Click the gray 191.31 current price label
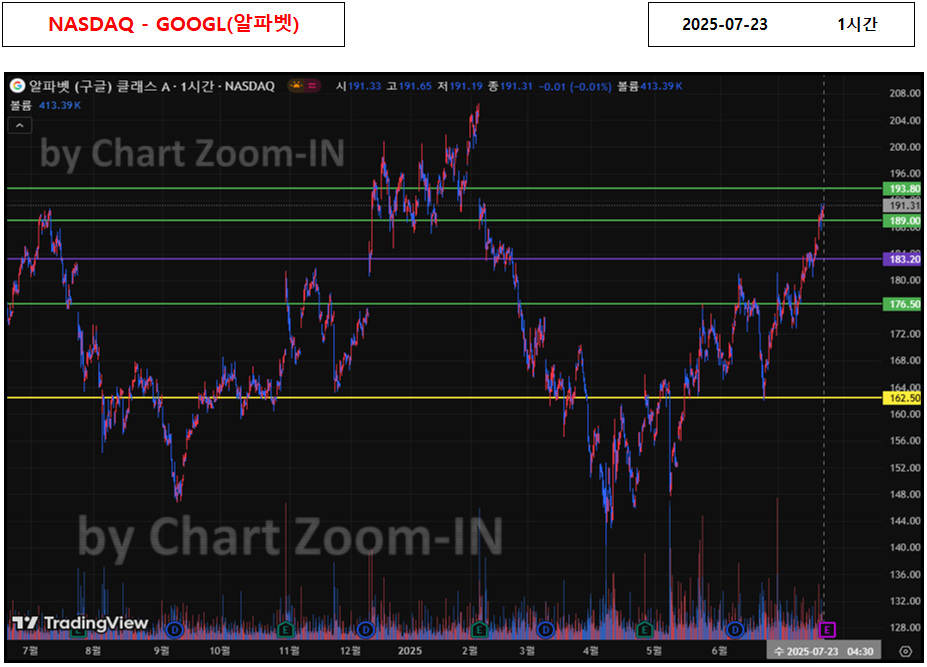 click(902, 205)
